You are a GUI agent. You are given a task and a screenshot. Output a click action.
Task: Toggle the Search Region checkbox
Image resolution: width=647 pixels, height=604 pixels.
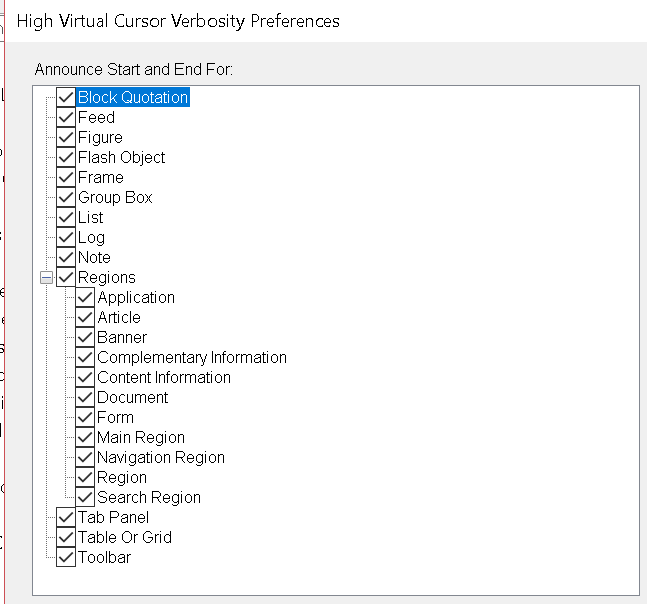point(85,498)
